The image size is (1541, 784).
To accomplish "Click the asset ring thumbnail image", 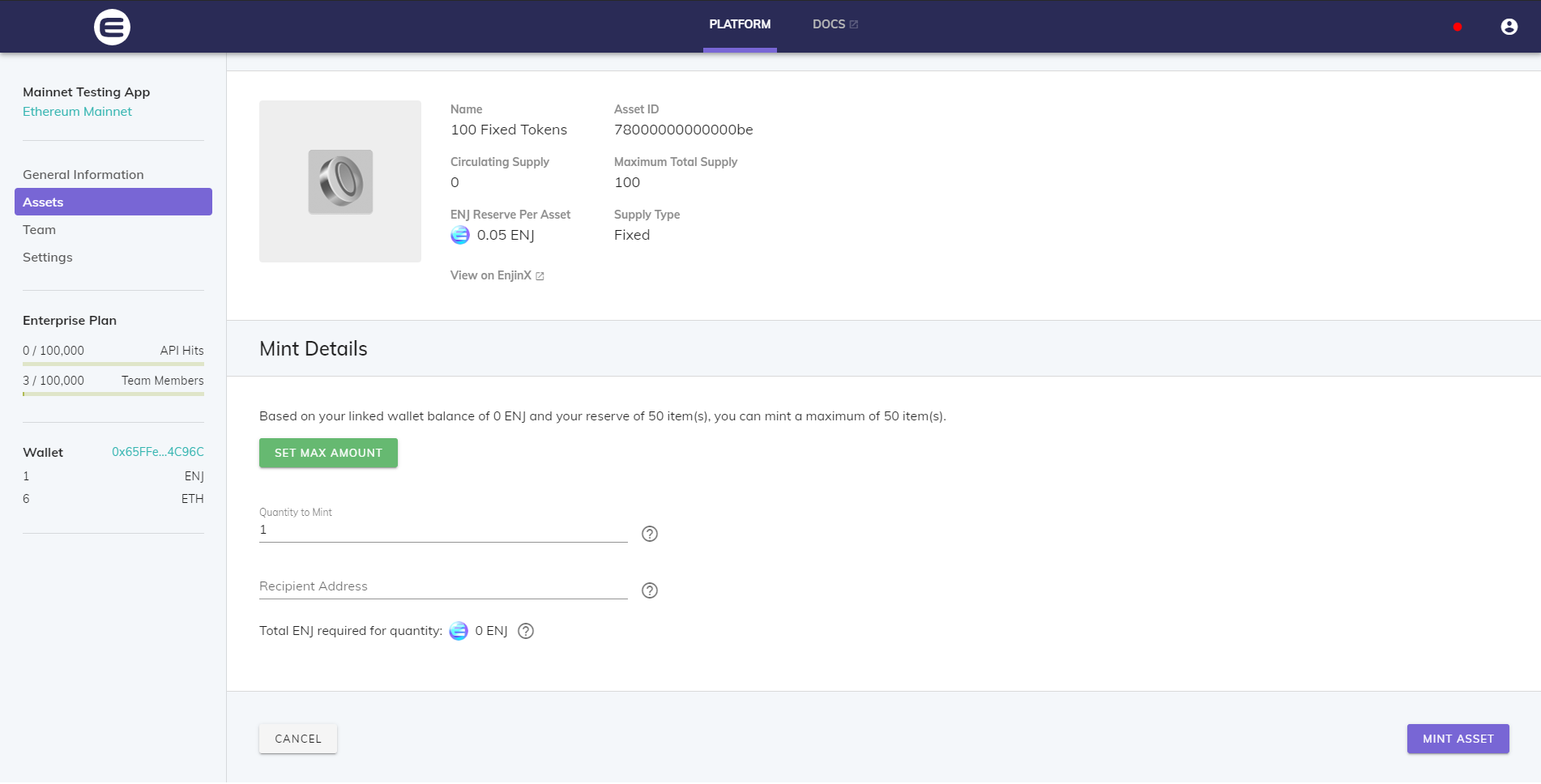I will coord(340,181).
